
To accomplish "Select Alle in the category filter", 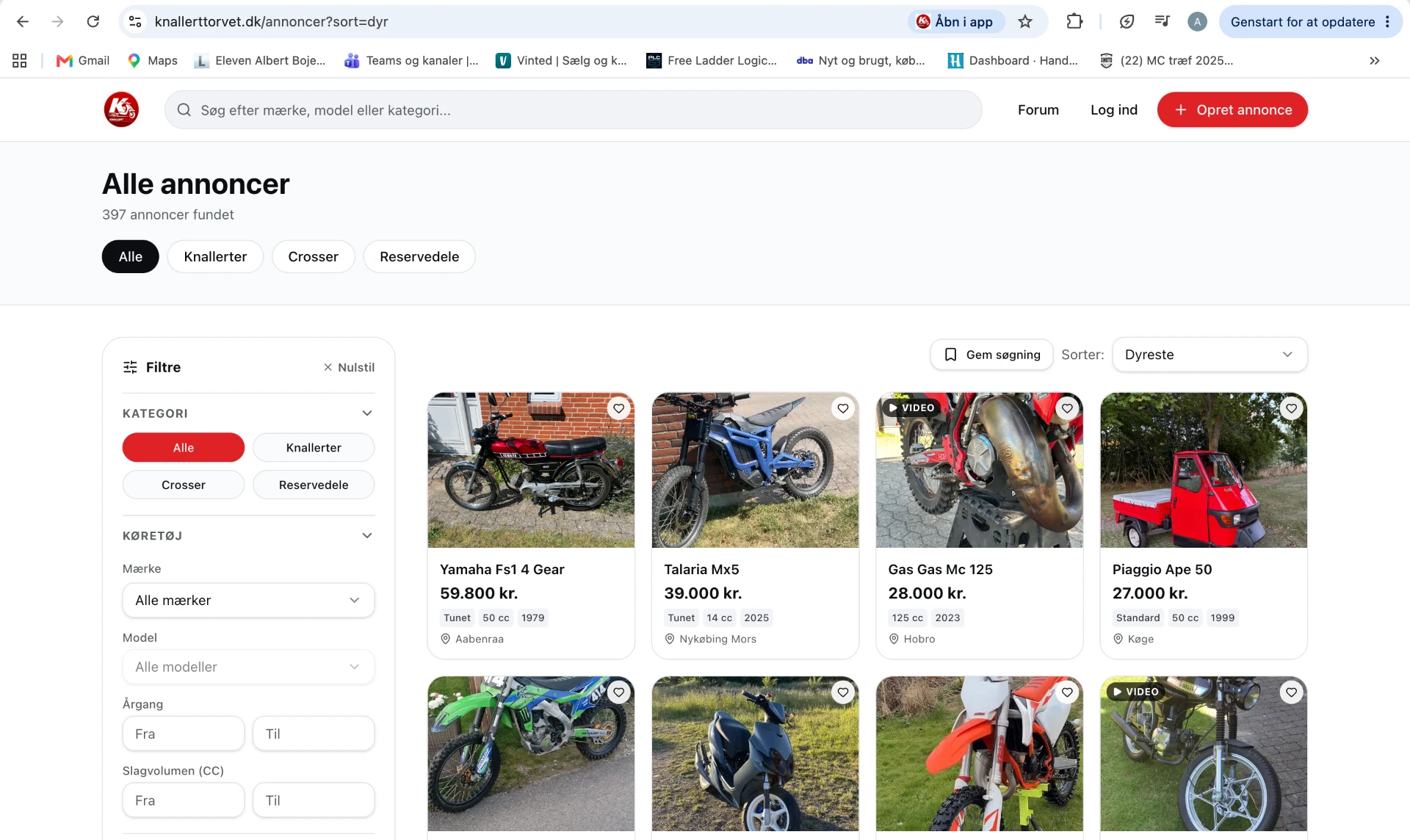I will pyautogui.click(x=184, y=447).
